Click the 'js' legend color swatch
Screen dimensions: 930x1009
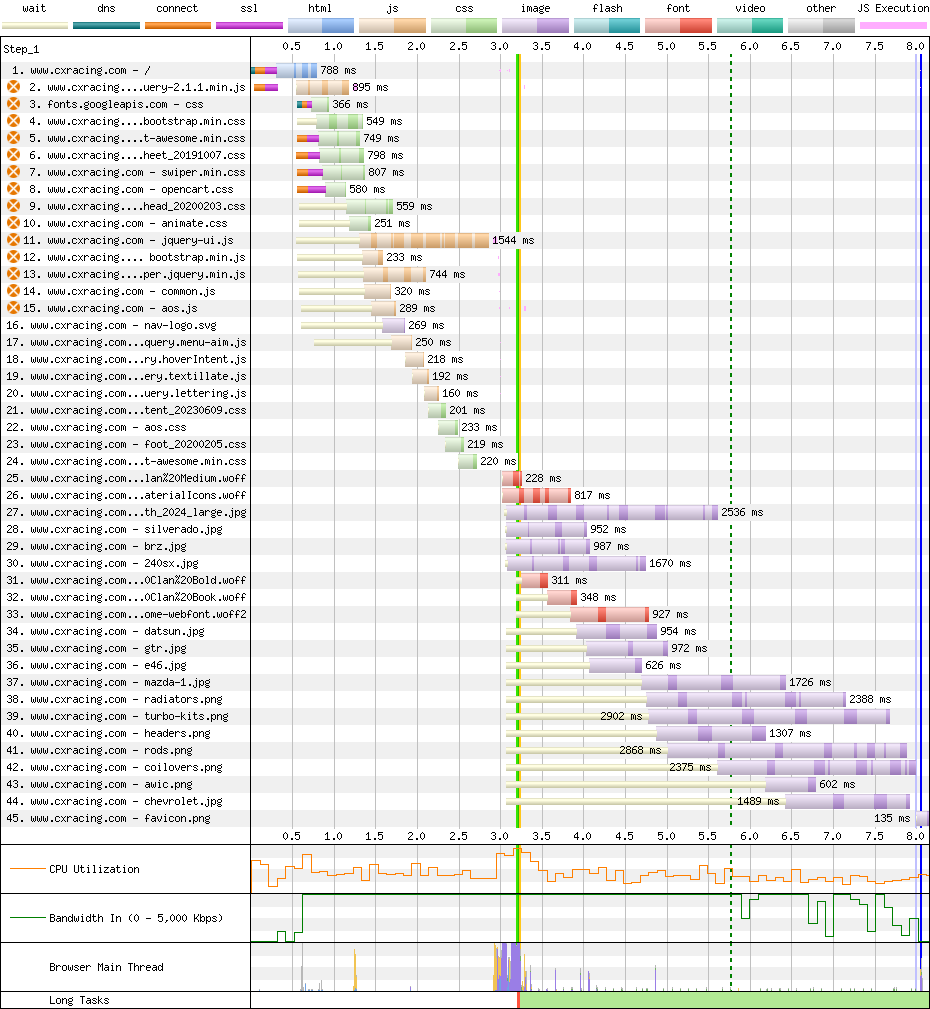(x=392, y=25)
